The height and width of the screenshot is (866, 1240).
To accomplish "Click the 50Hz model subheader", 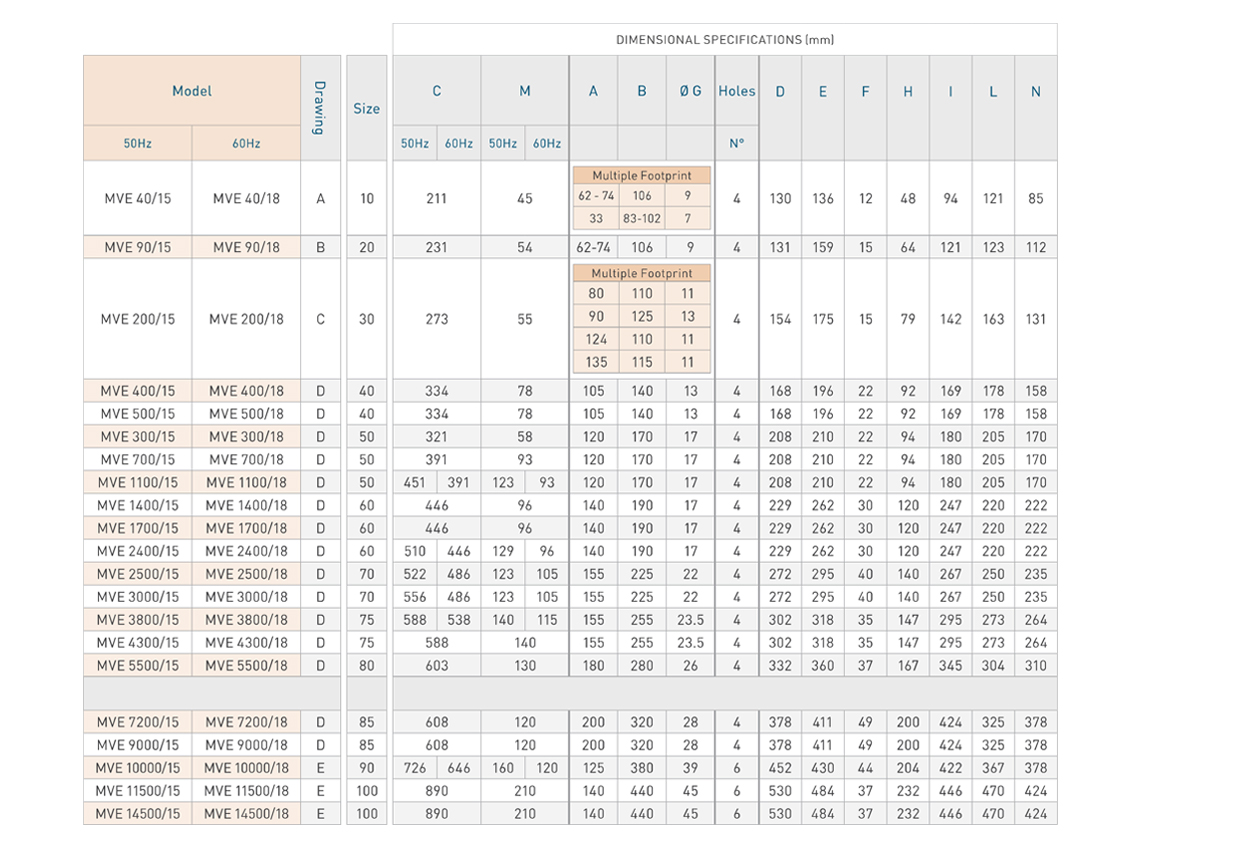I will 138,143.
